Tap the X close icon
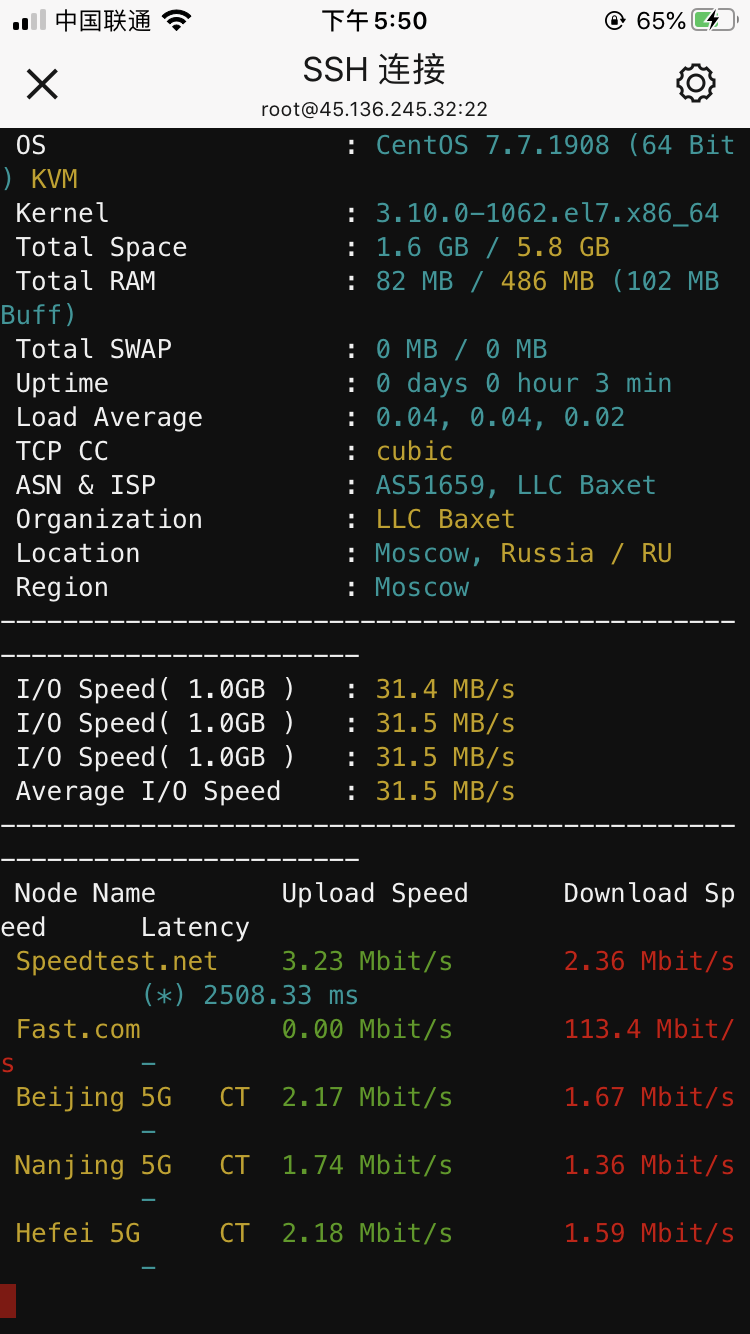The image size is (750, 1334). [x=42, y=84]
